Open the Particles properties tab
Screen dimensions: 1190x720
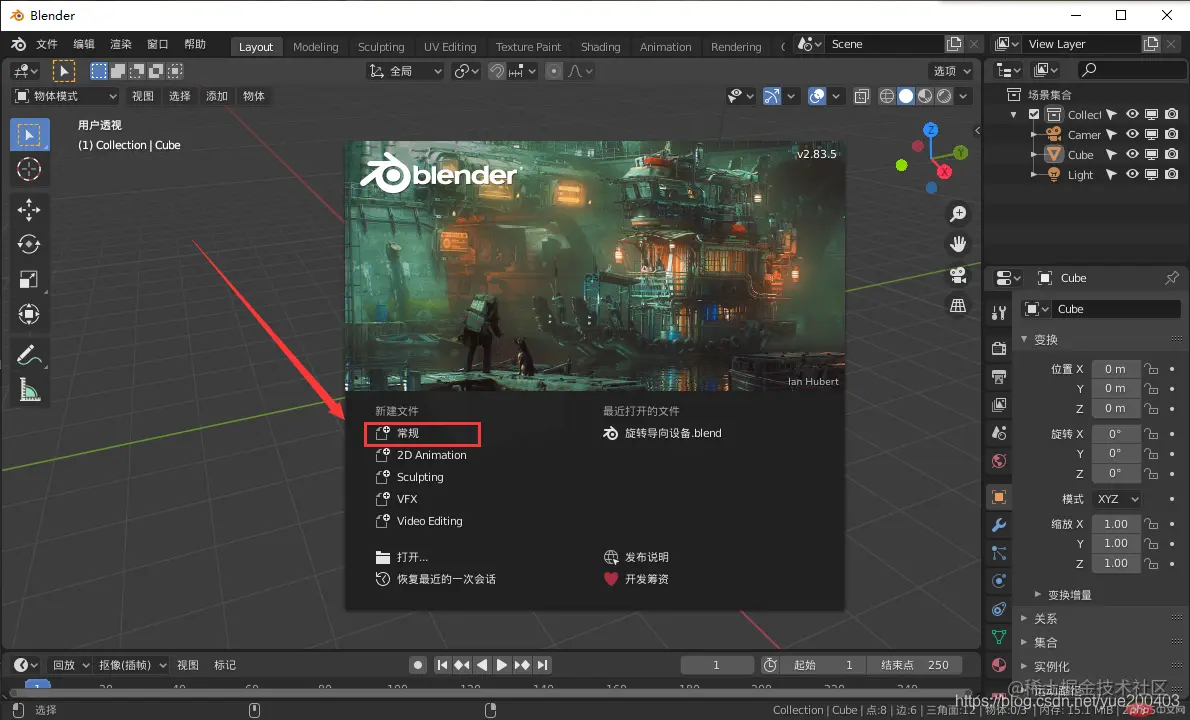click(x=999, y=553)
